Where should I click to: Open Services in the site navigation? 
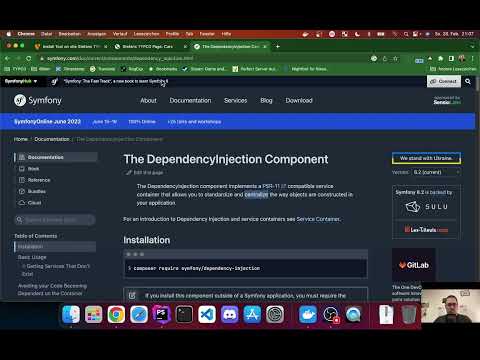tap(236, 100)
